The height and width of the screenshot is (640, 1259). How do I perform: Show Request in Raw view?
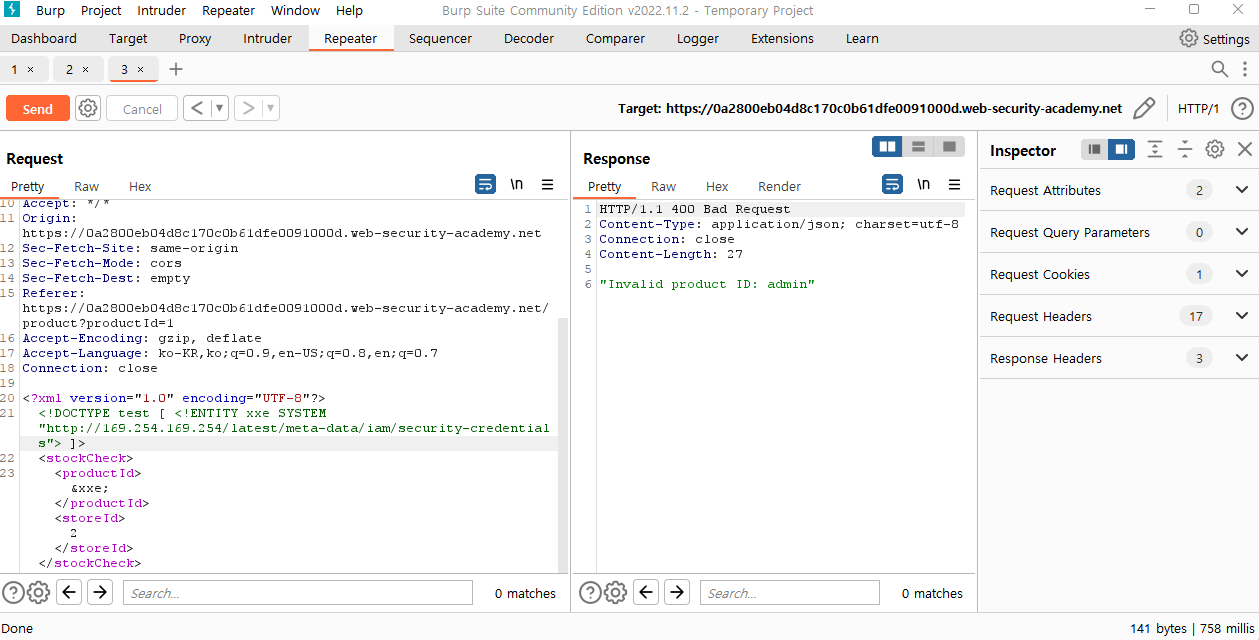[x=87, y=186]
